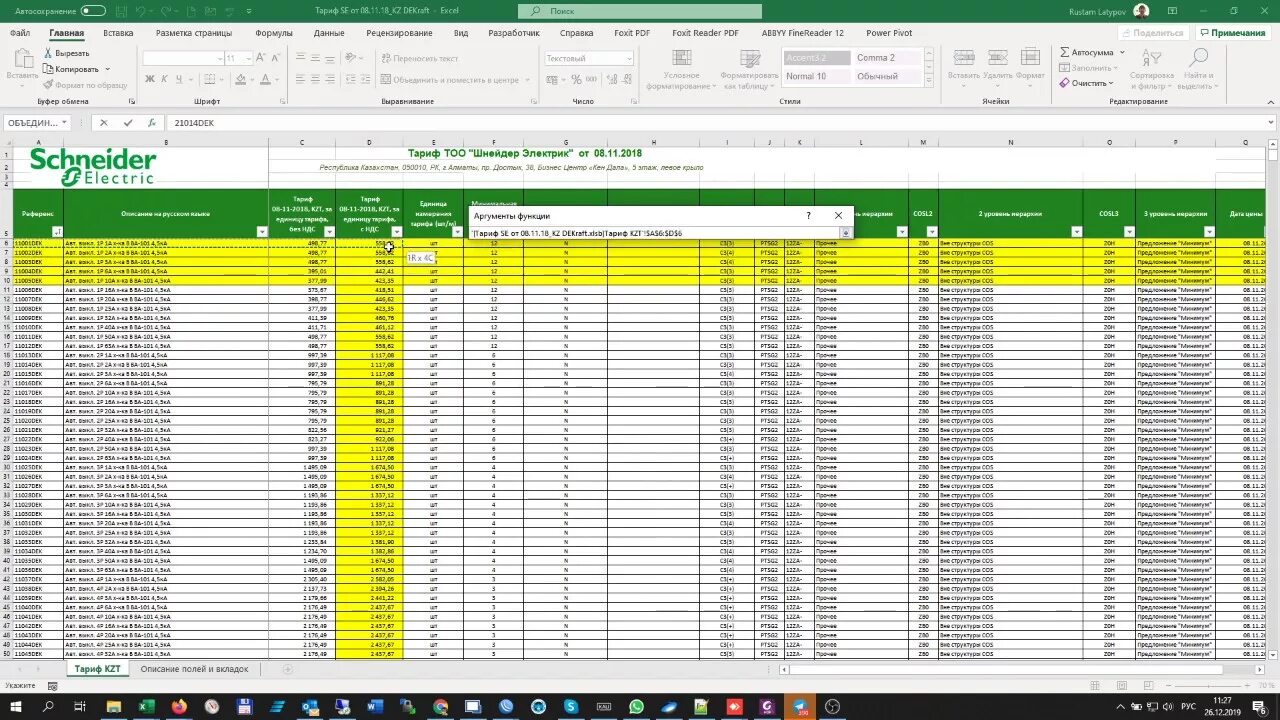Switch to the Формулы tab

(x=274, y=33)
